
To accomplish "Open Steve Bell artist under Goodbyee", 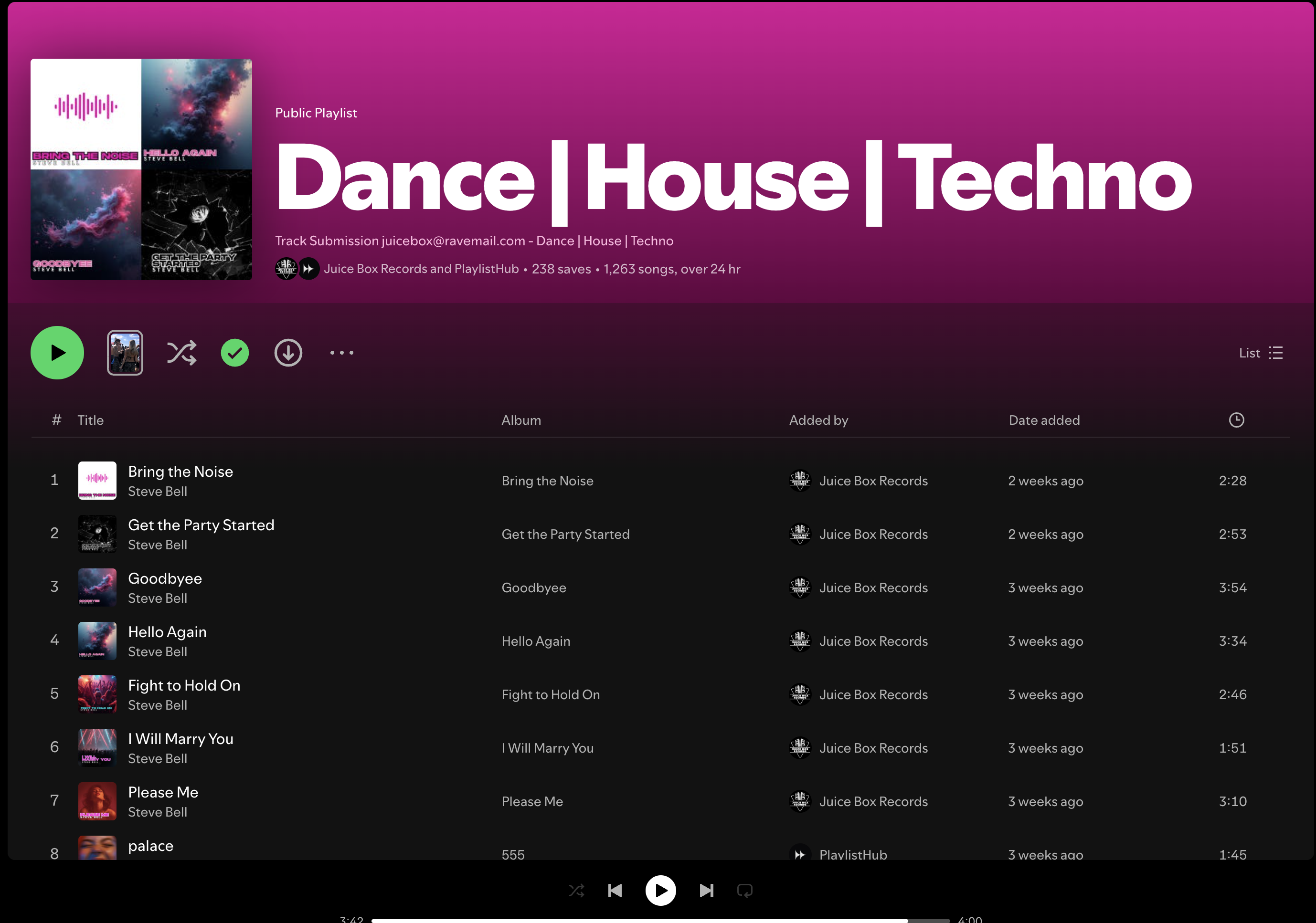I will tap(157, 598).
